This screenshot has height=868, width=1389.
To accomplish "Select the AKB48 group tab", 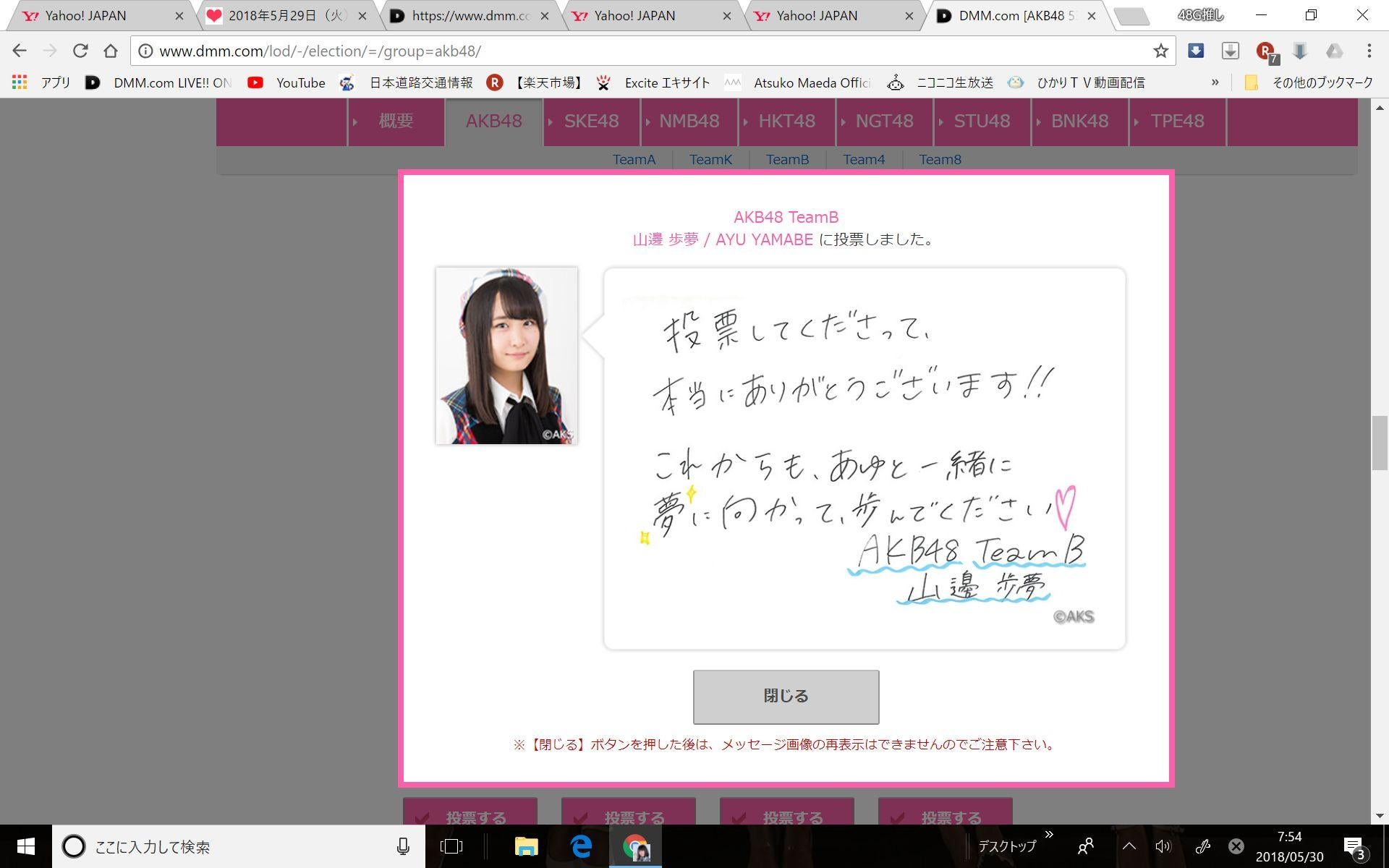I will [x=493, y=121].
